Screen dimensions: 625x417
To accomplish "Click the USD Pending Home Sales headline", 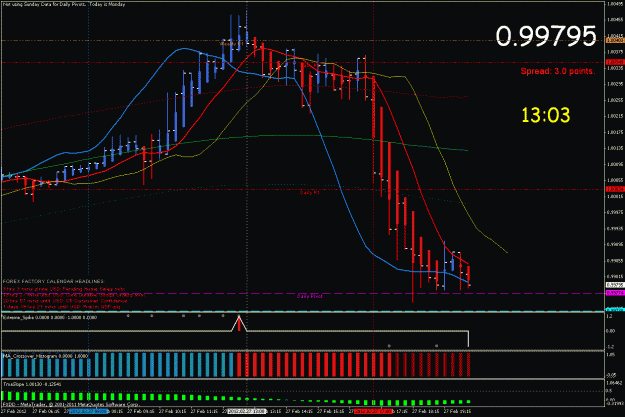I will coord(64,289).
